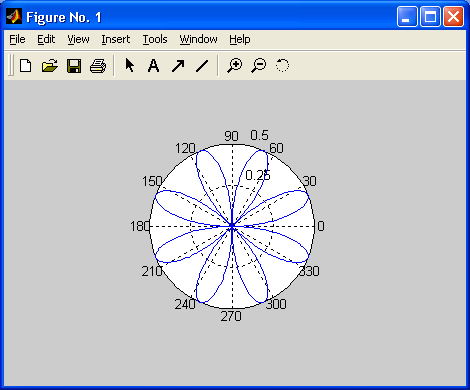
Task: Expand the Insert menu
Action: [x=116, y=39]
